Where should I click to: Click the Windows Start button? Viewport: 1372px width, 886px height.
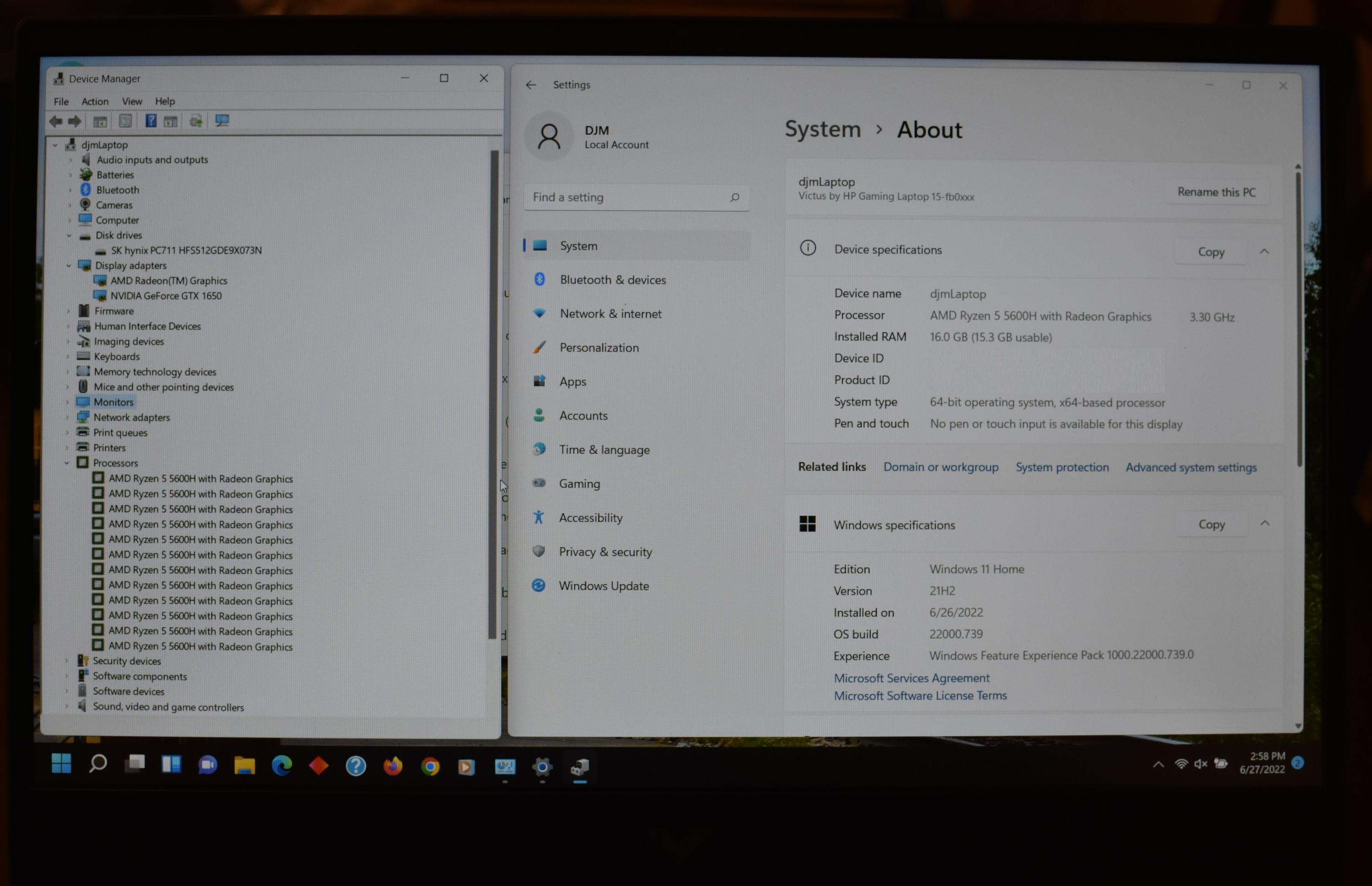tap(61, 764)
